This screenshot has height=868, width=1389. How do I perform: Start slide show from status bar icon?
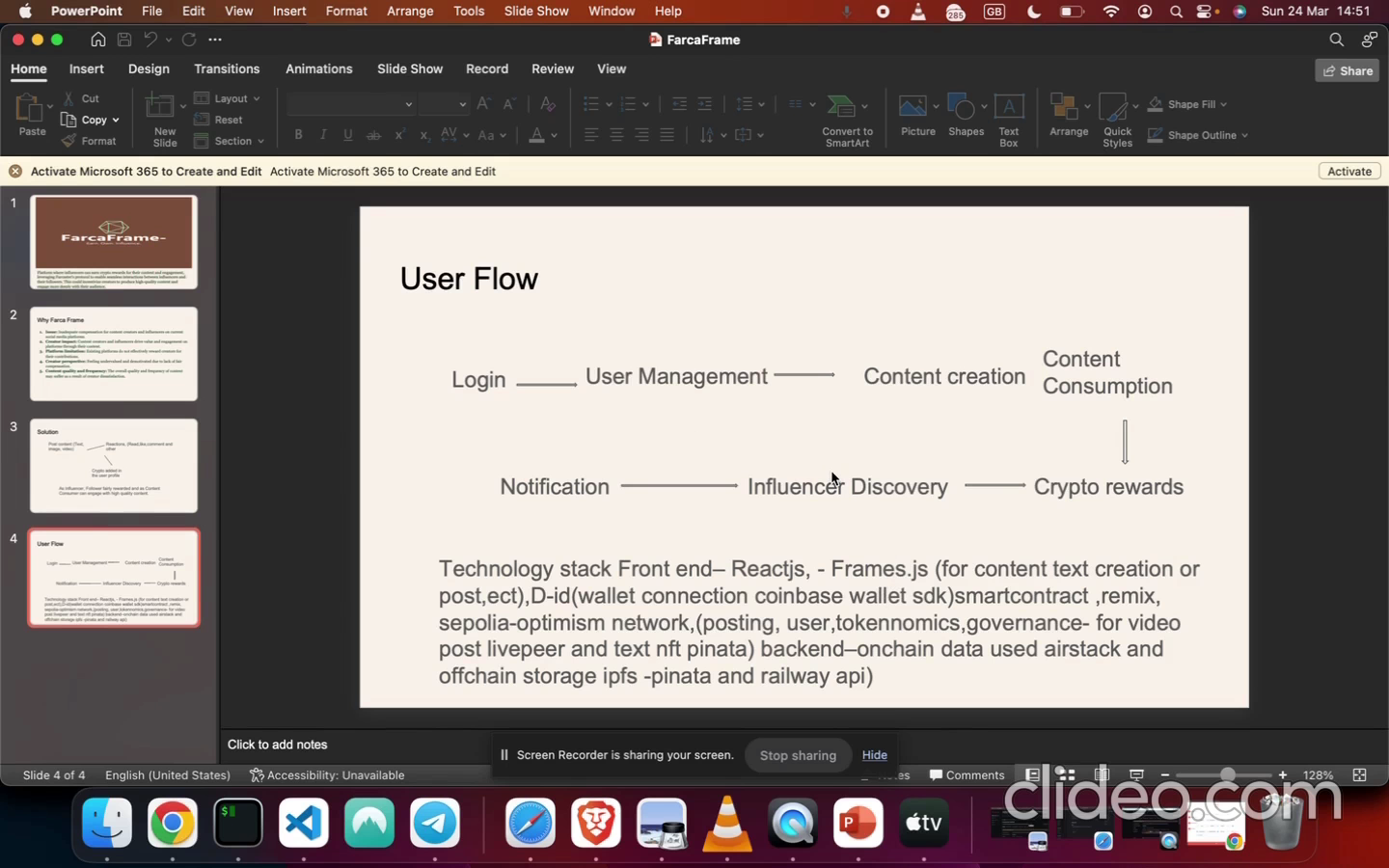[1136, 774]
